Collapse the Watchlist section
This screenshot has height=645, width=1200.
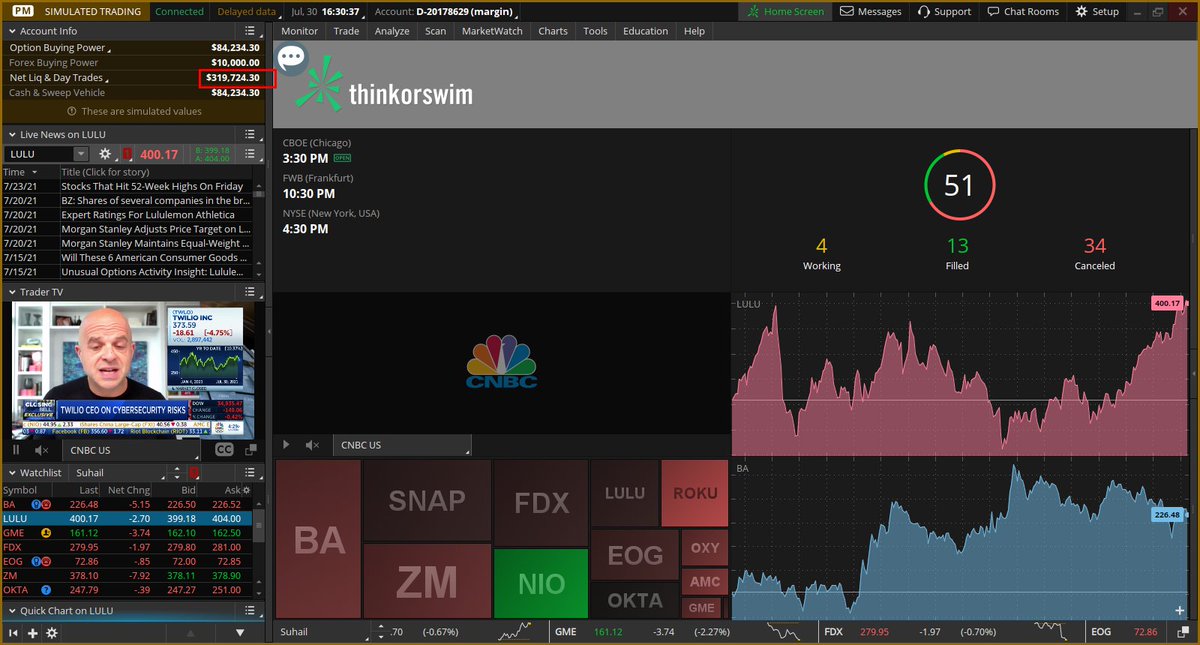(x=11, y=472)
